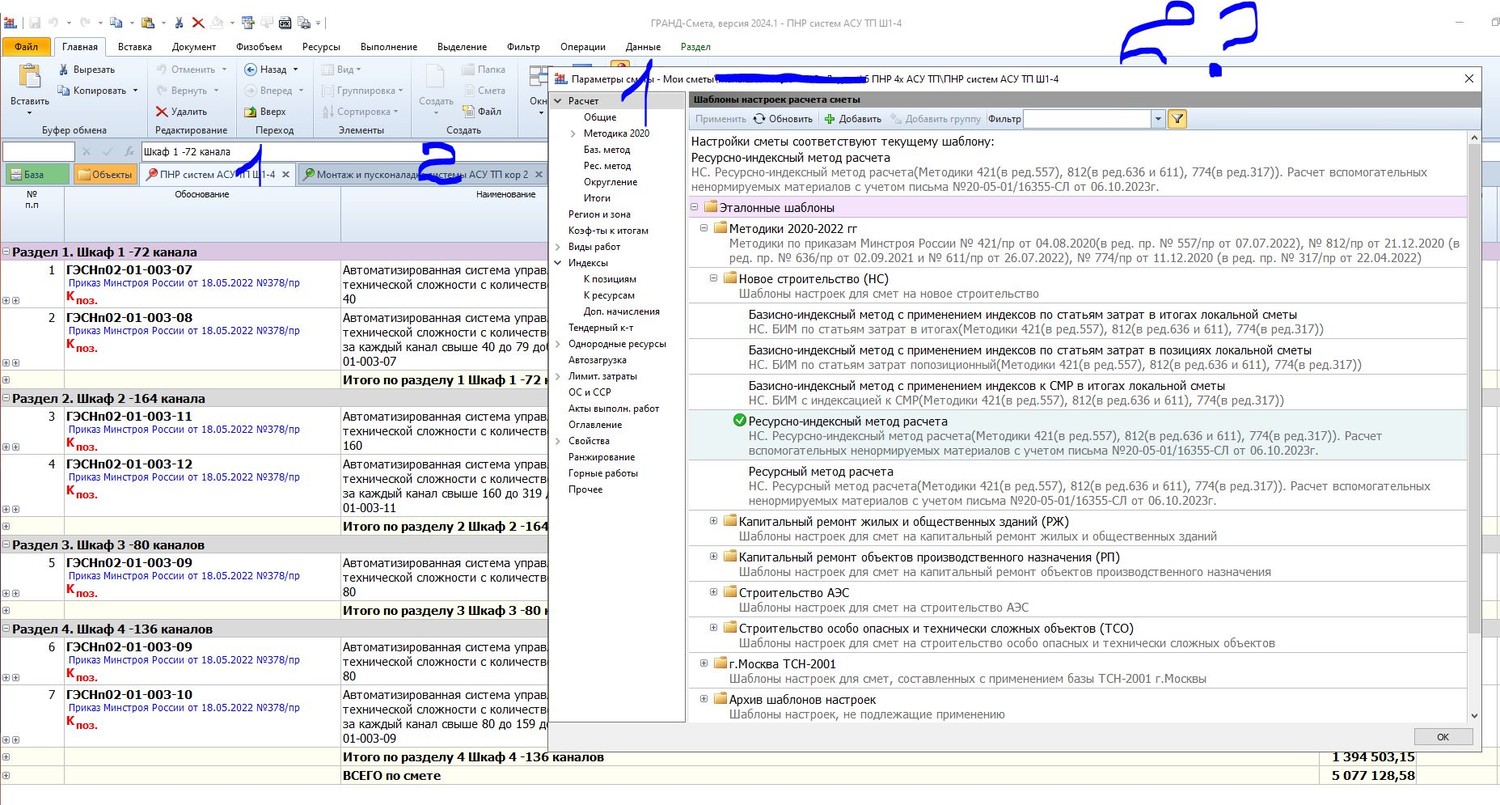Collapse the Индексы tree node
Image resolution: width=1500 pixels, height=805 pixels.
pyautogui.click(x=558, y=263)
